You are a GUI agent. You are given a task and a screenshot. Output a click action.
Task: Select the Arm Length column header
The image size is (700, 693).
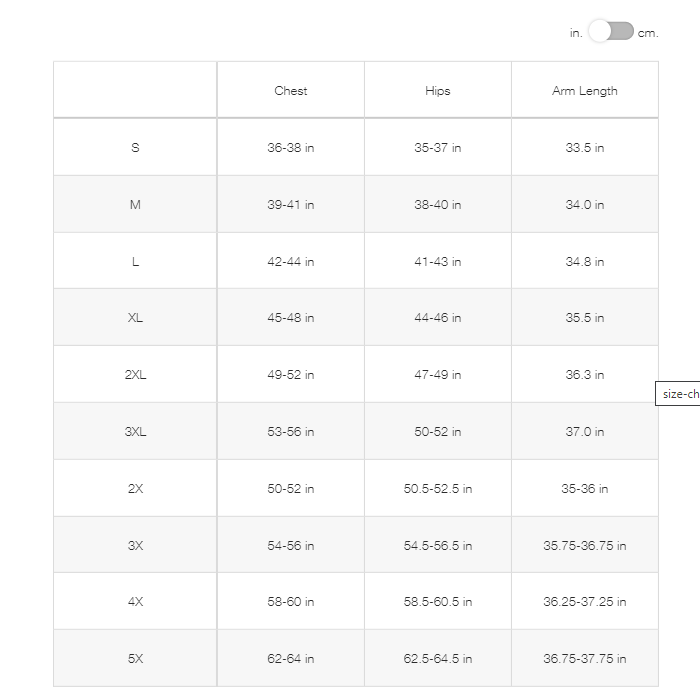pyautogui.click(x=585, y=91)
